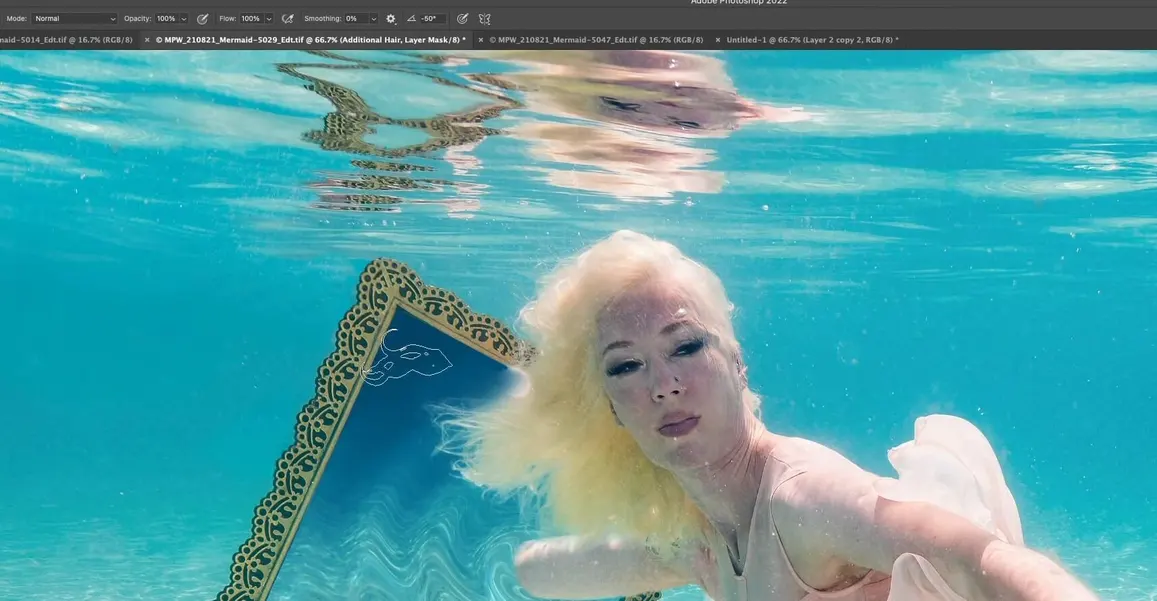Click the Opacity value field showing 100%
The image size is (1157, 601).
coord(166,18)
